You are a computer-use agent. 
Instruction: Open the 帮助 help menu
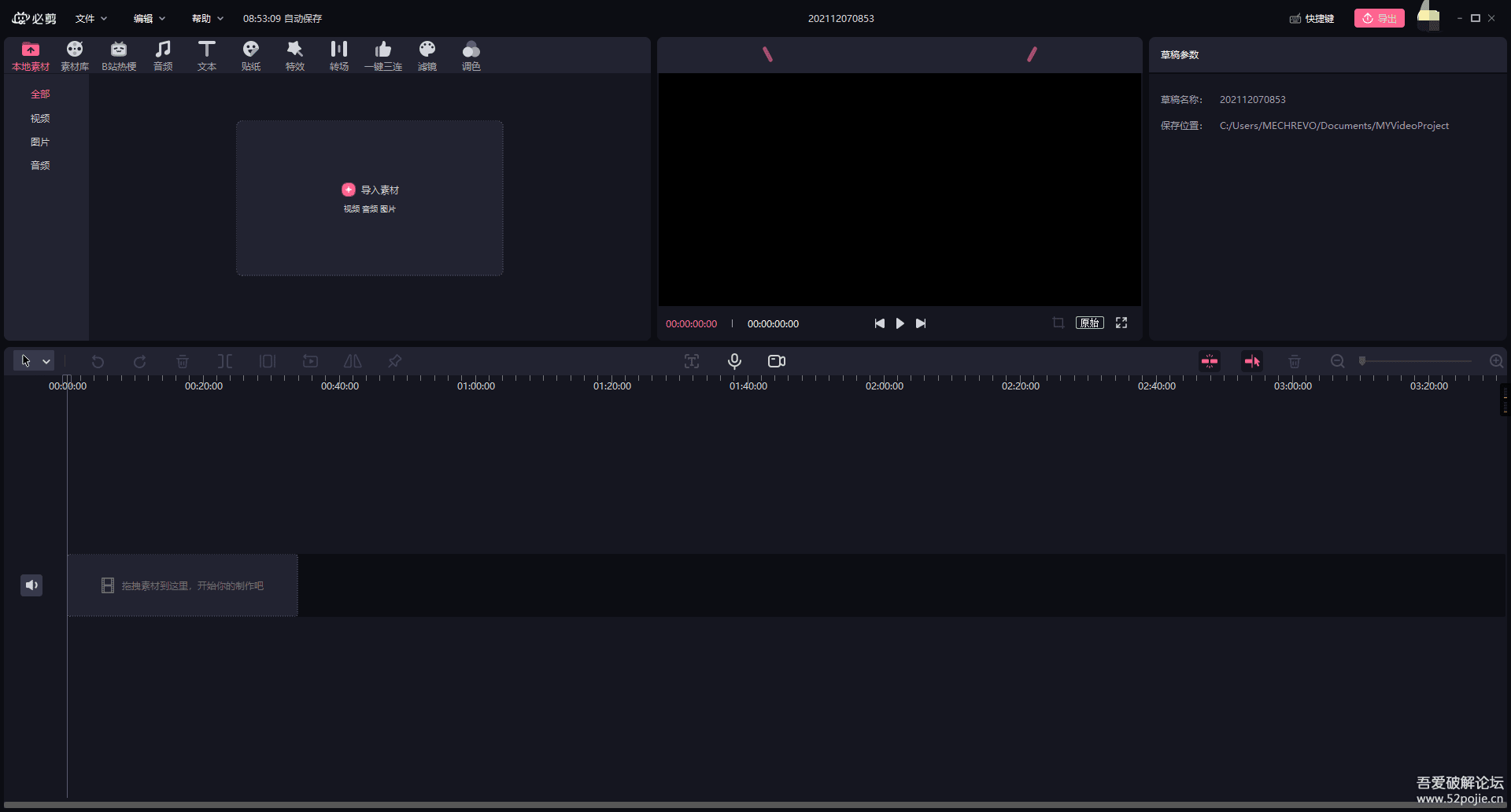point(207,18)
